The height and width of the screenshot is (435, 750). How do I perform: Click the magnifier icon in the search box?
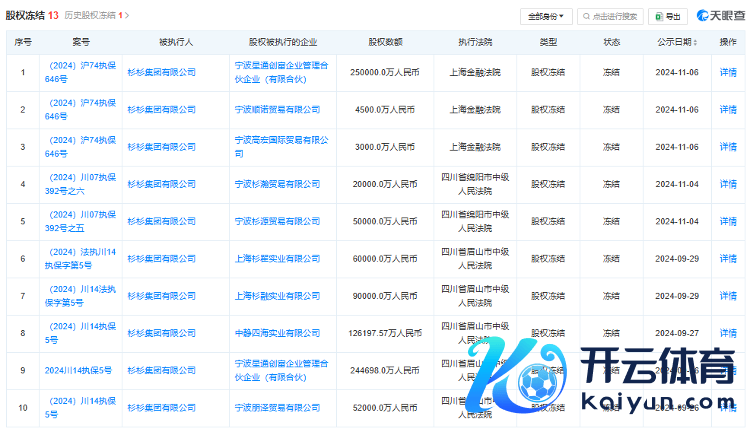click(x=585, y=16)
